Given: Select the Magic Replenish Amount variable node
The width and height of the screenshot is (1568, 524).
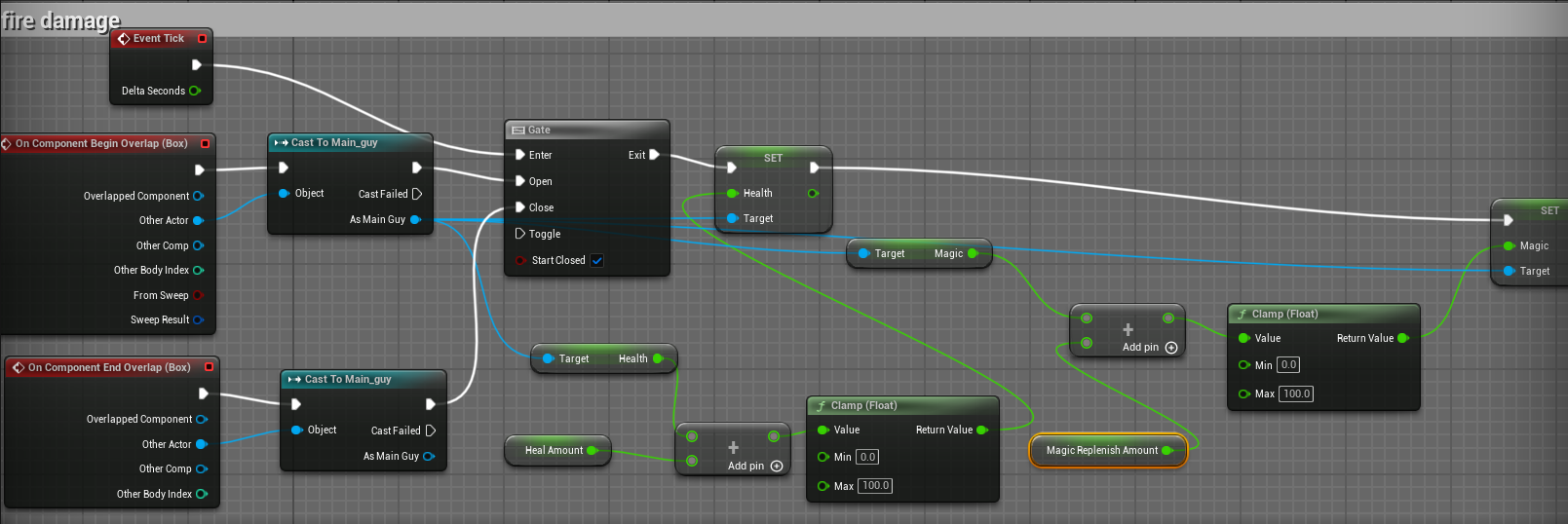Looking at the screenshot, I should point(1101,450).
